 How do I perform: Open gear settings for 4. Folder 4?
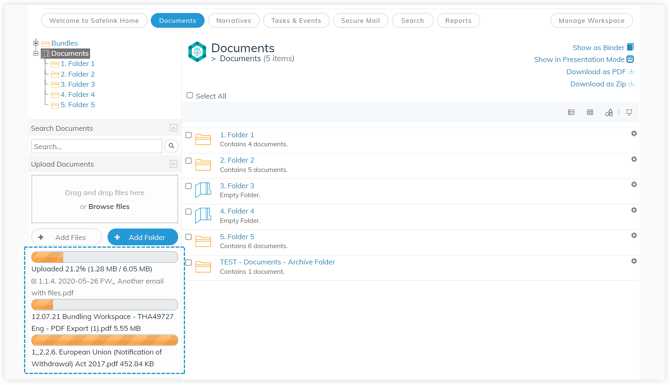pos(634,210)
